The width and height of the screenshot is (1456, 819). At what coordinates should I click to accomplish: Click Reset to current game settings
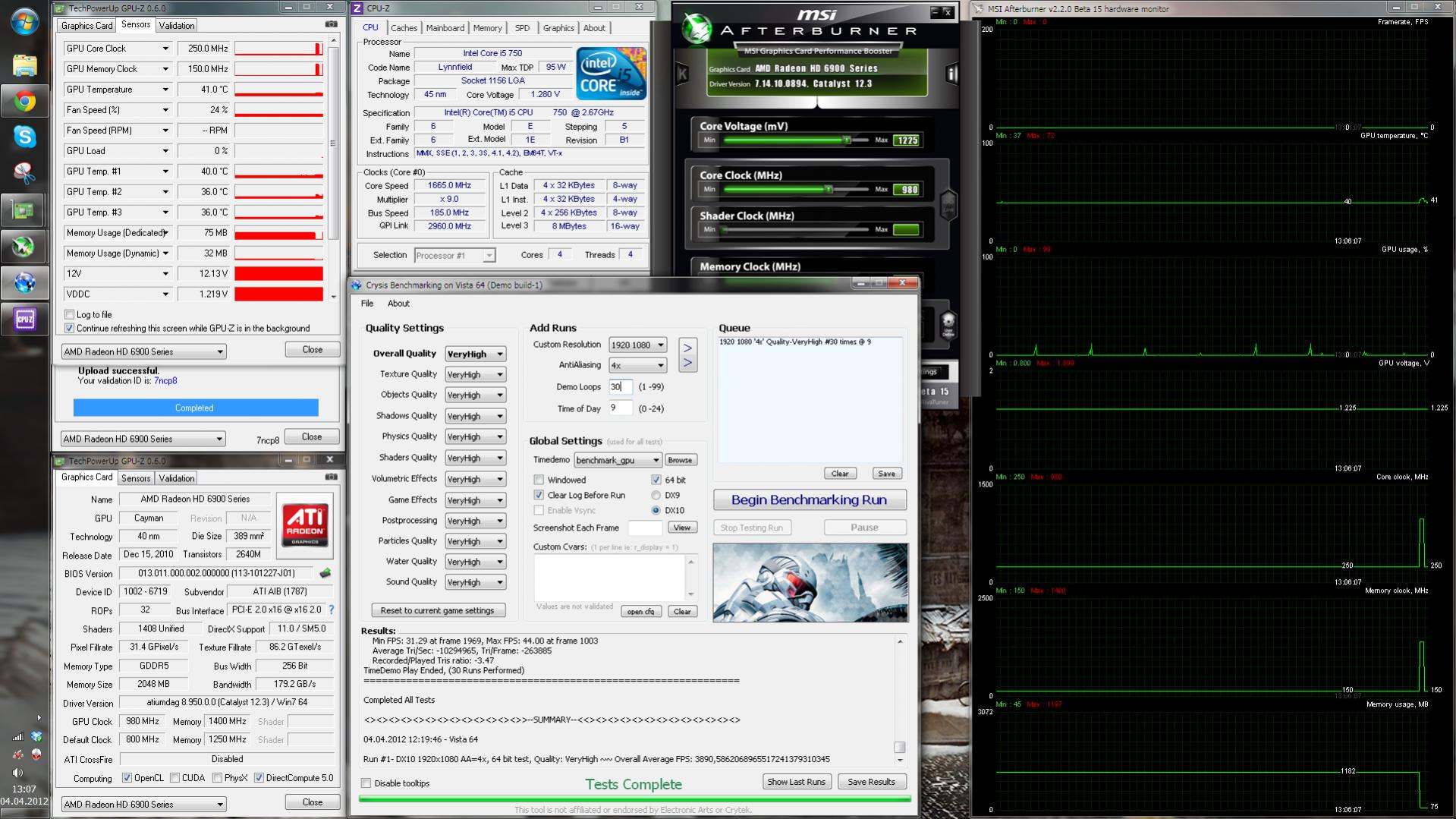(x=437, y=610)
